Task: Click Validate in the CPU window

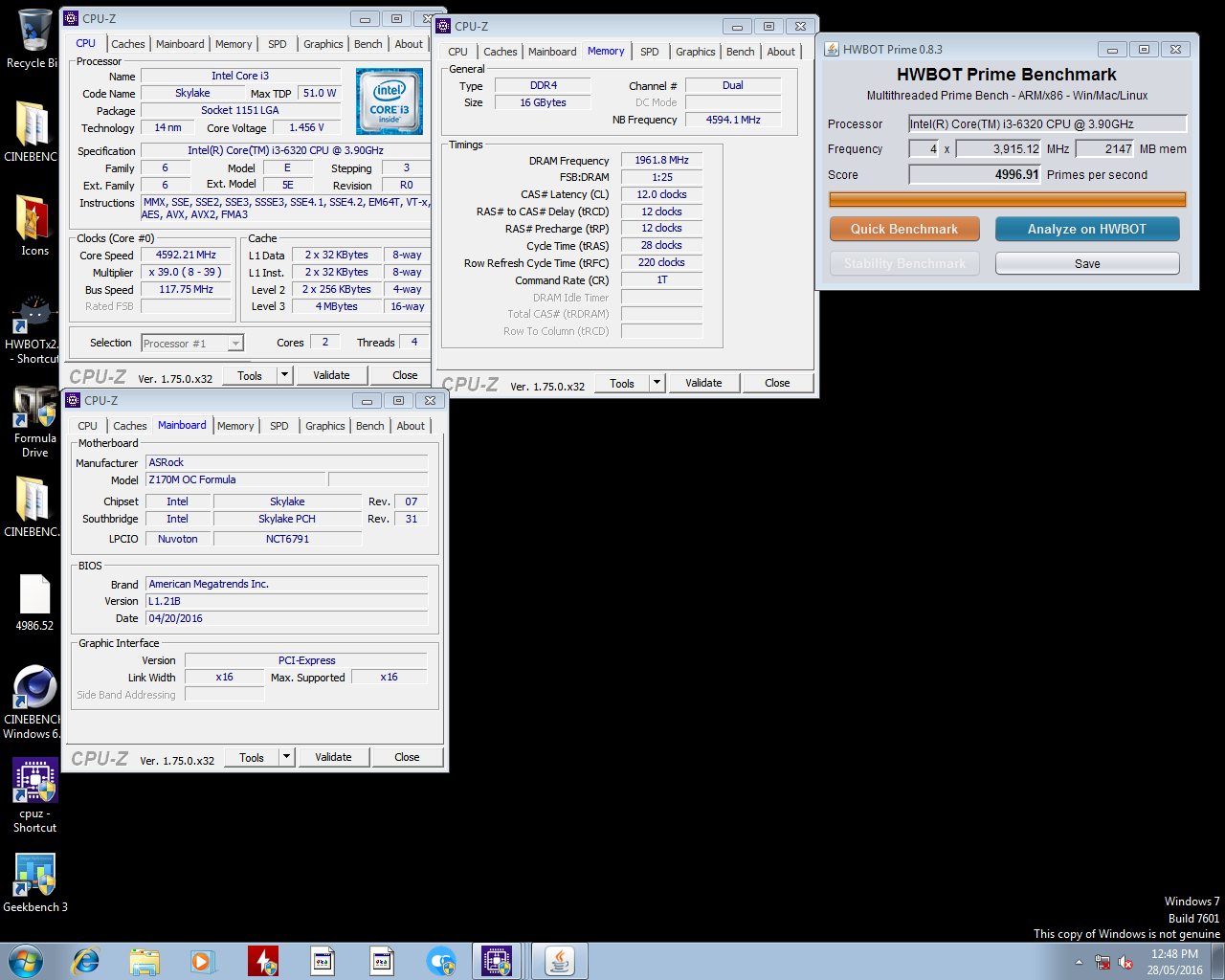Action: (331, 375)
